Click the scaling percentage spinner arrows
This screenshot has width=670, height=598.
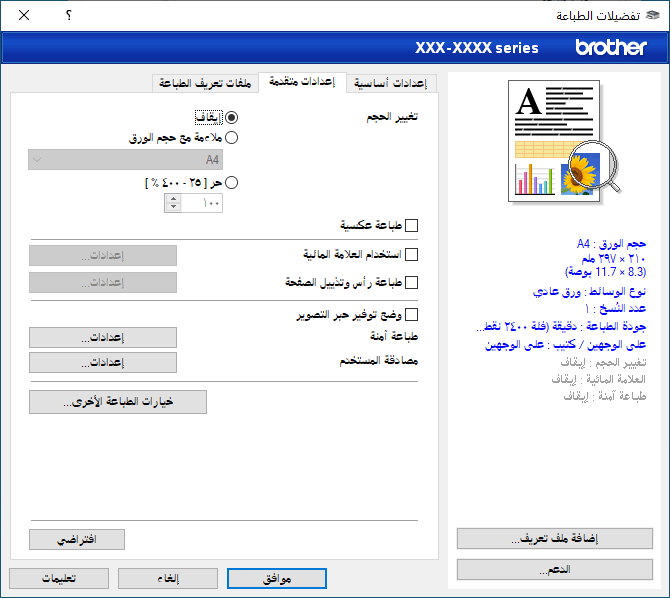click(173, 203)
